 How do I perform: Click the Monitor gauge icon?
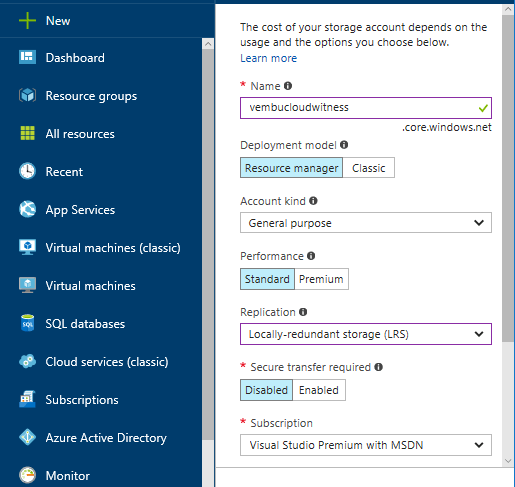pyautogui.click(x=27, y=475)
